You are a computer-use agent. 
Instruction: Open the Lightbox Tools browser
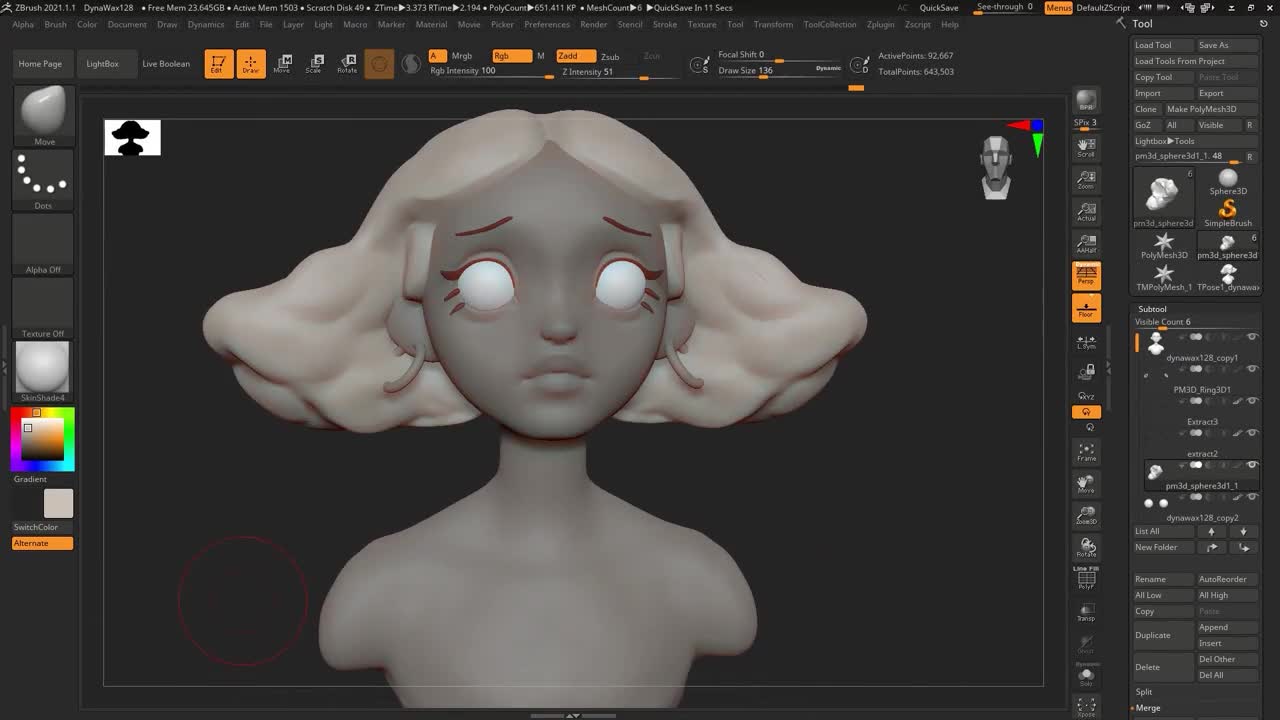pos(1164,141)
